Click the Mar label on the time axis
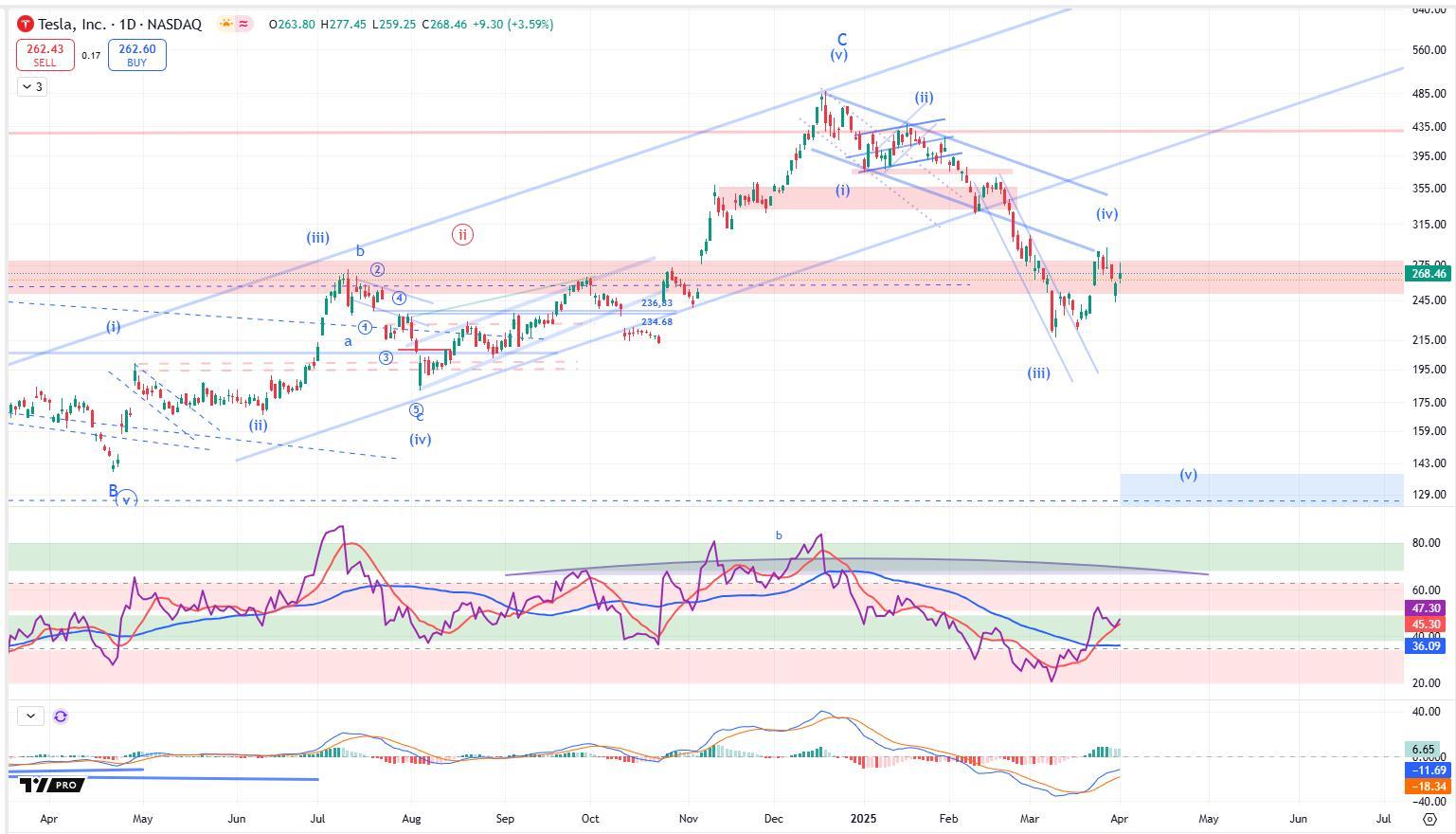This screenshot has width=1456, height=834. [1030, 819]
